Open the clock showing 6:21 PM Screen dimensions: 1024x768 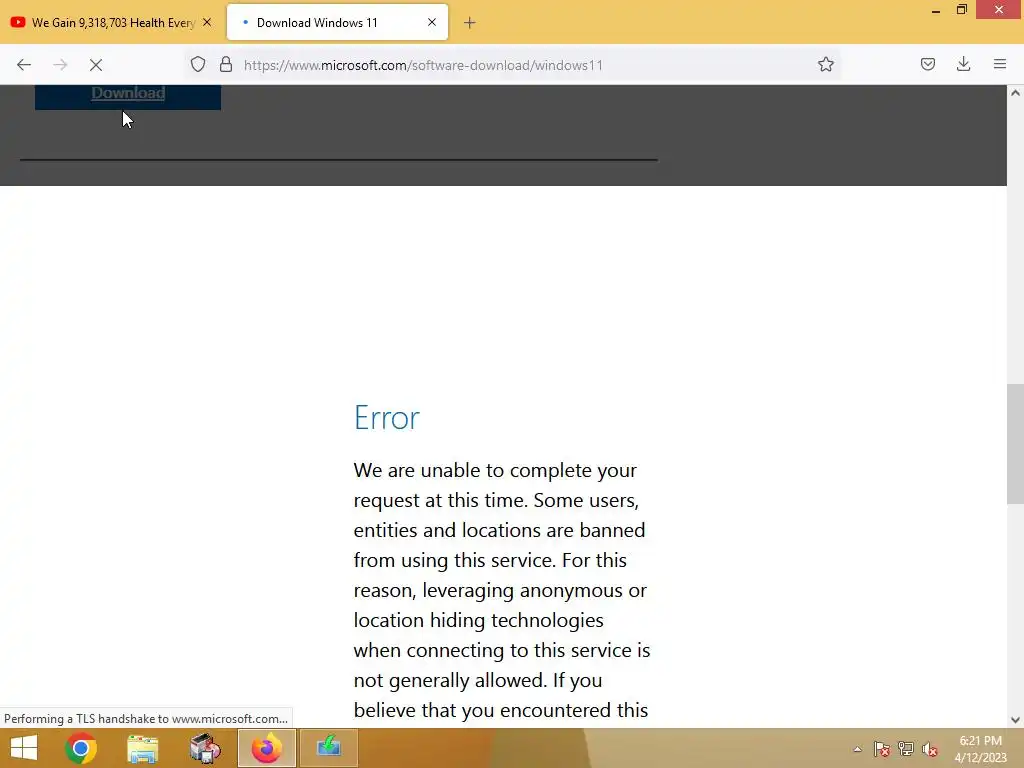click(980, 749)
